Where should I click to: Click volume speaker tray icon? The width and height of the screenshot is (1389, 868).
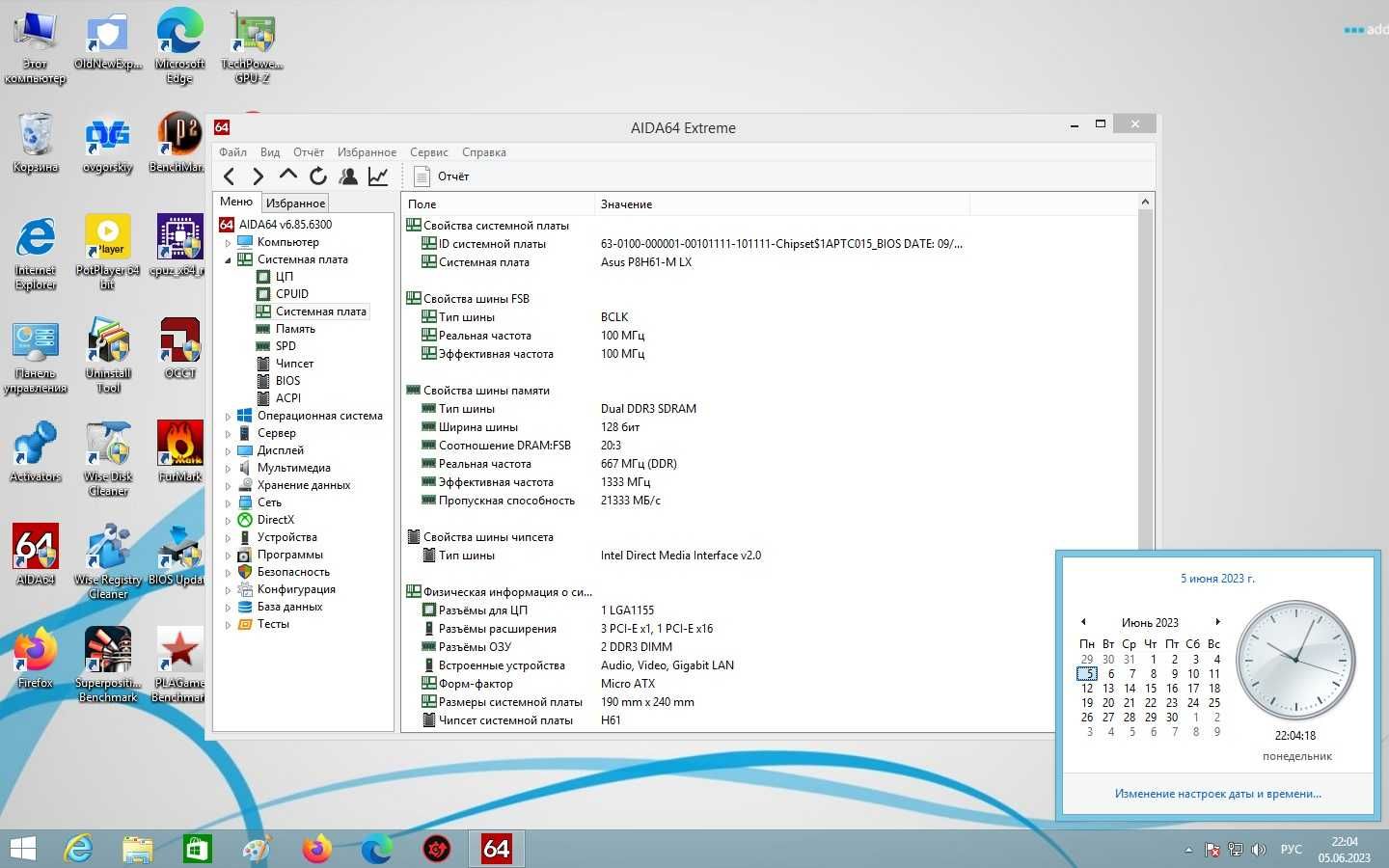1259,850
